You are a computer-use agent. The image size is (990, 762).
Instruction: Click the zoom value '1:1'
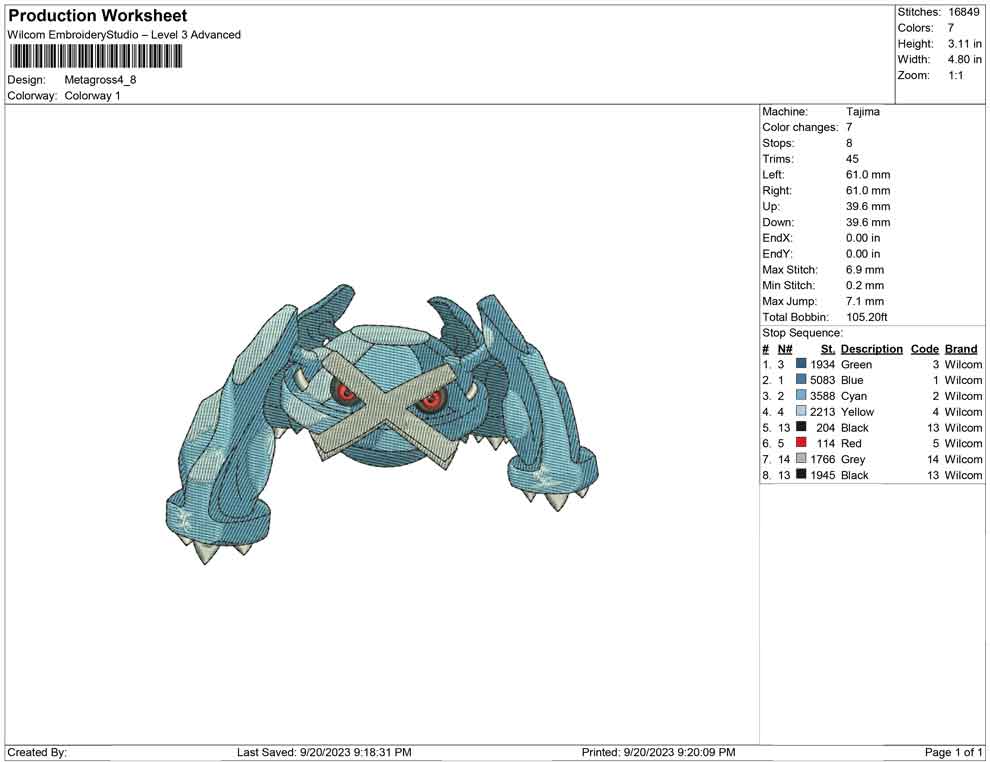coord(956,75)
